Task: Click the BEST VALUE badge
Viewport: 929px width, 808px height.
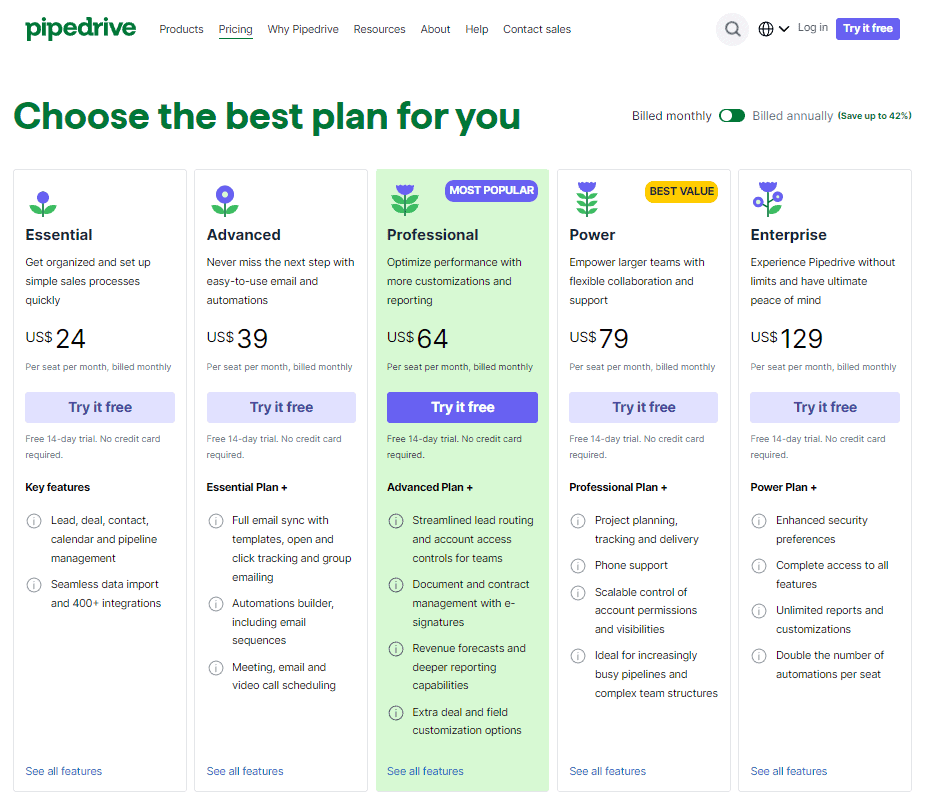Action: point(681,190)
